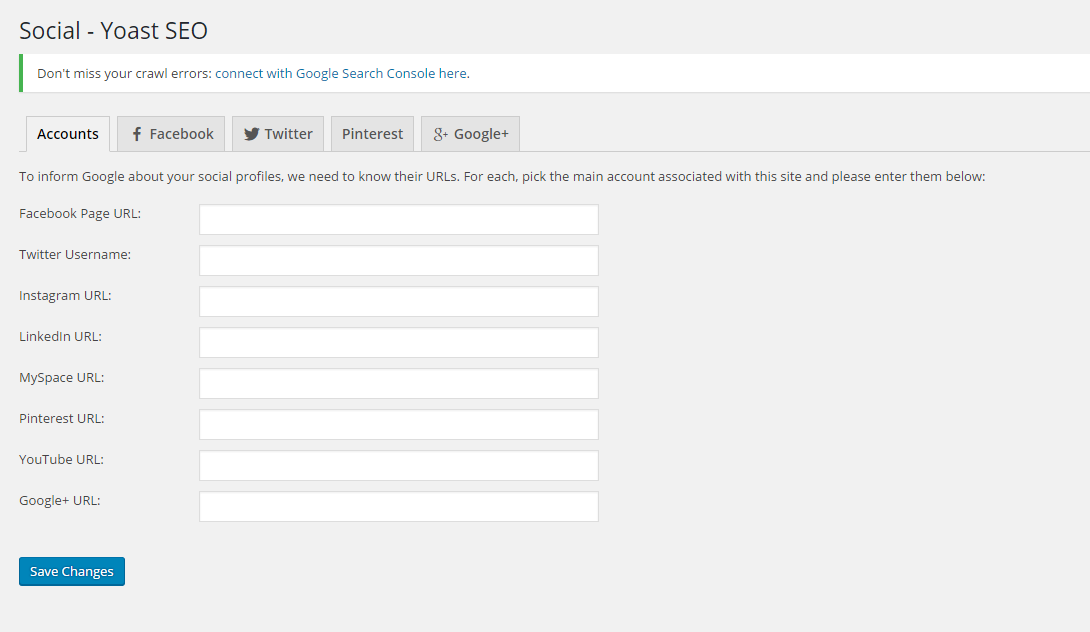The width and height of the screenshot is (1090, 632).
Task: Click the 'Google+ URL:' label
Action: click(60, 501)
